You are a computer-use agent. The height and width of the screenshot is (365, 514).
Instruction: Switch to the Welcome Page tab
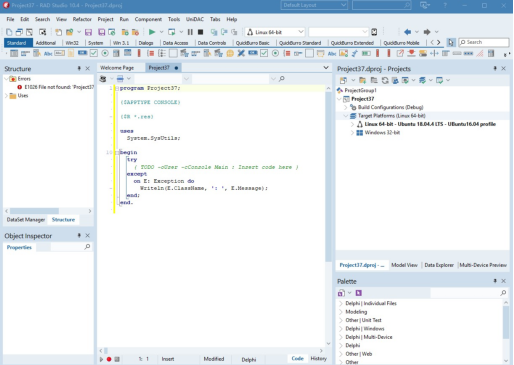pos(117,68)
